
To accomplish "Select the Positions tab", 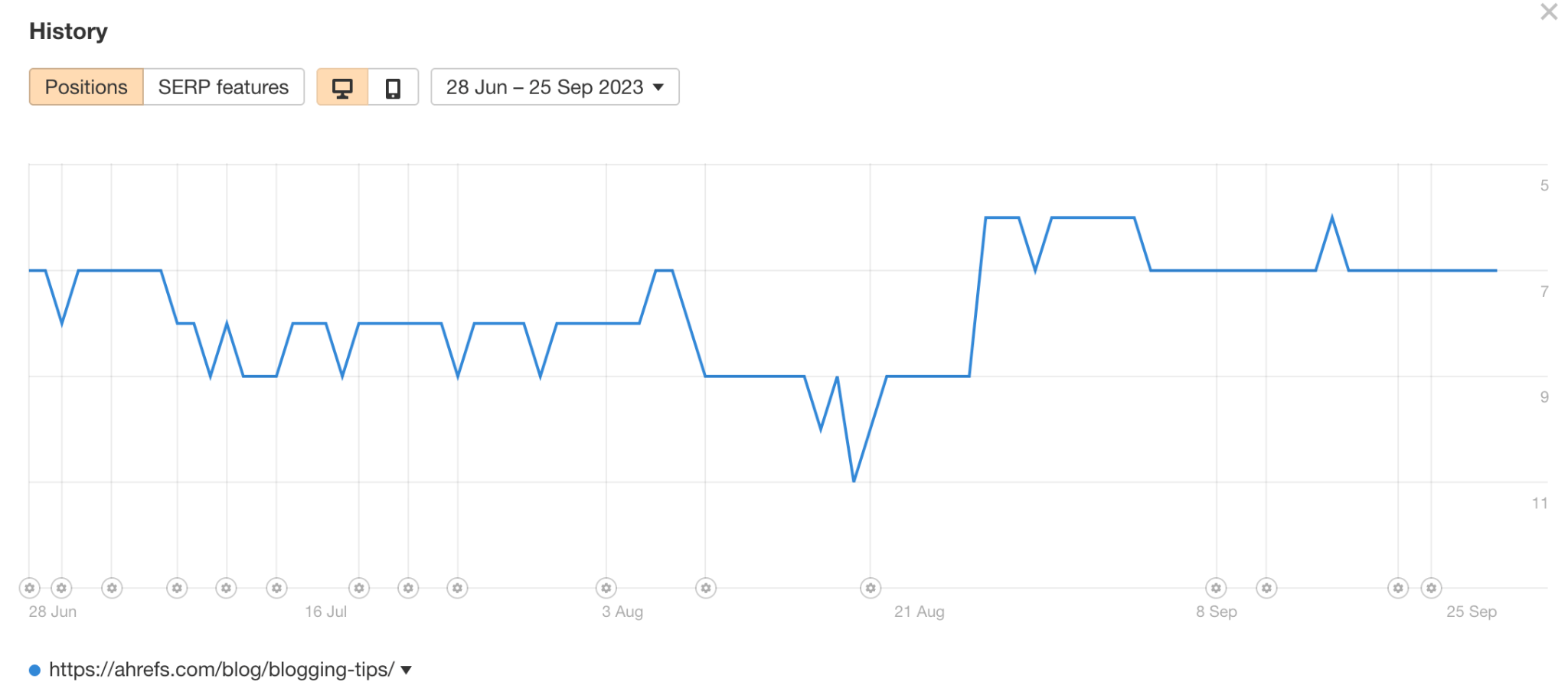I will coord(85,86).
